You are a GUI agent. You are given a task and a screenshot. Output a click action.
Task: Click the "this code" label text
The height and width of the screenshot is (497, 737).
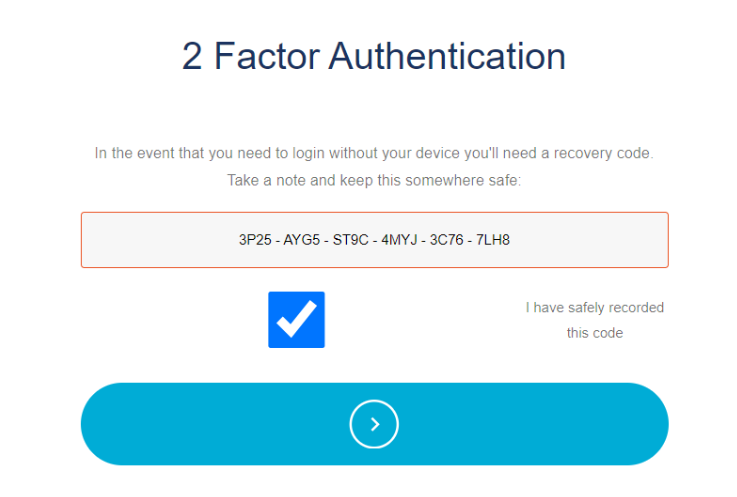[594, 333]
